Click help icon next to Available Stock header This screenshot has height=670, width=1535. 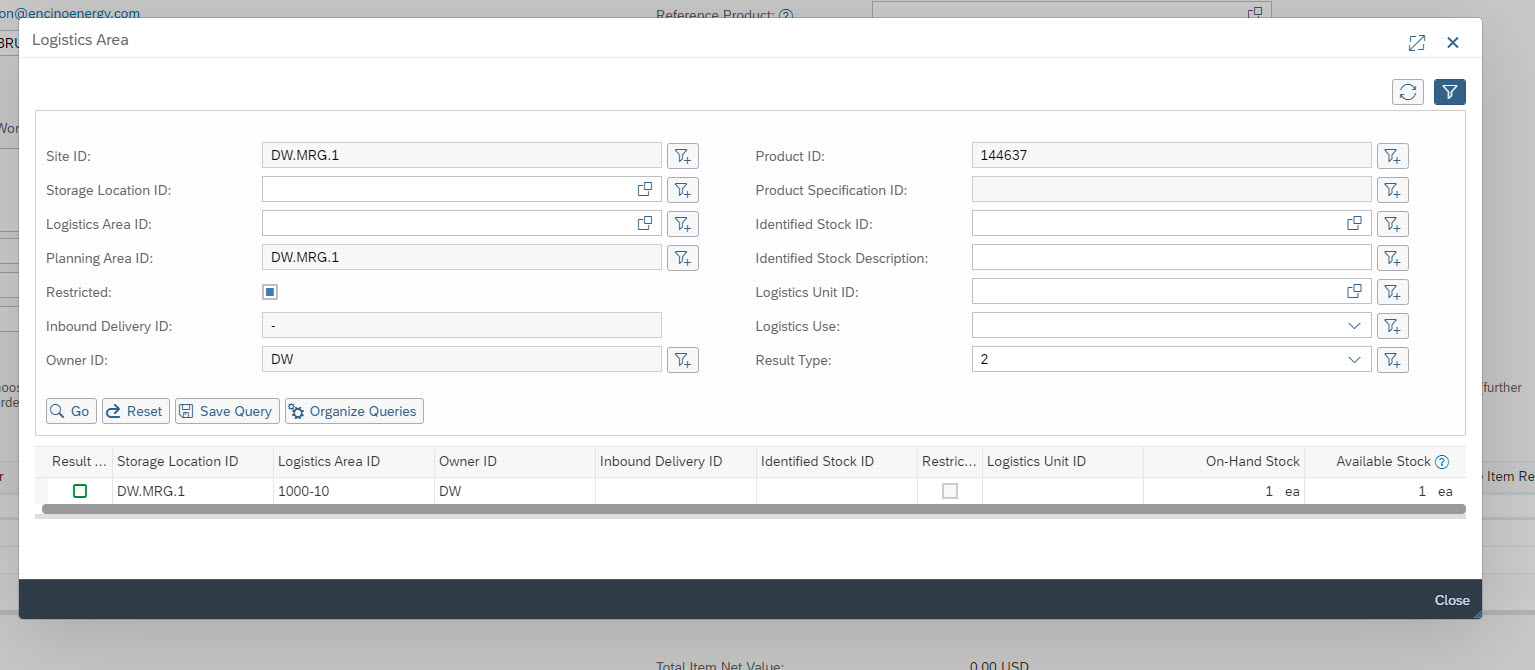point(1442,462)
